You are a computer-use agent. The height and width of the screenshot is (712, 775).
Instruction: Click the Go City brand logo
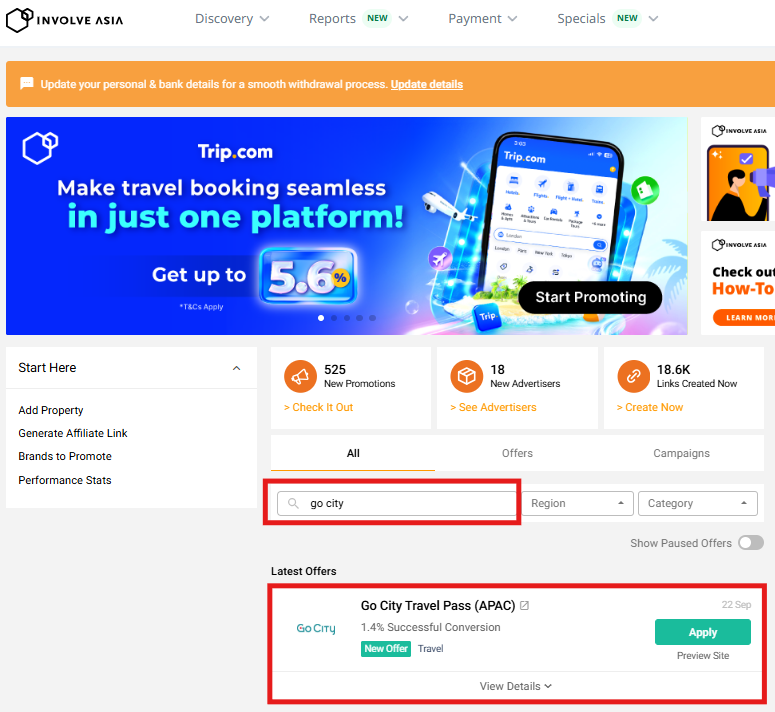tap(316, 629)
